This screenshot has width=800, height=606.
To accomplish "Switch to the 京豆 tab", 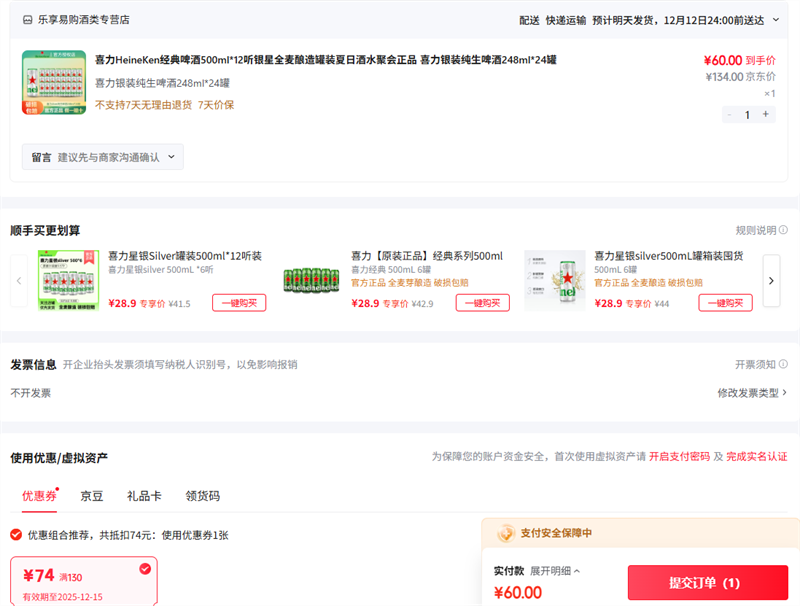I will coord(92,495).
